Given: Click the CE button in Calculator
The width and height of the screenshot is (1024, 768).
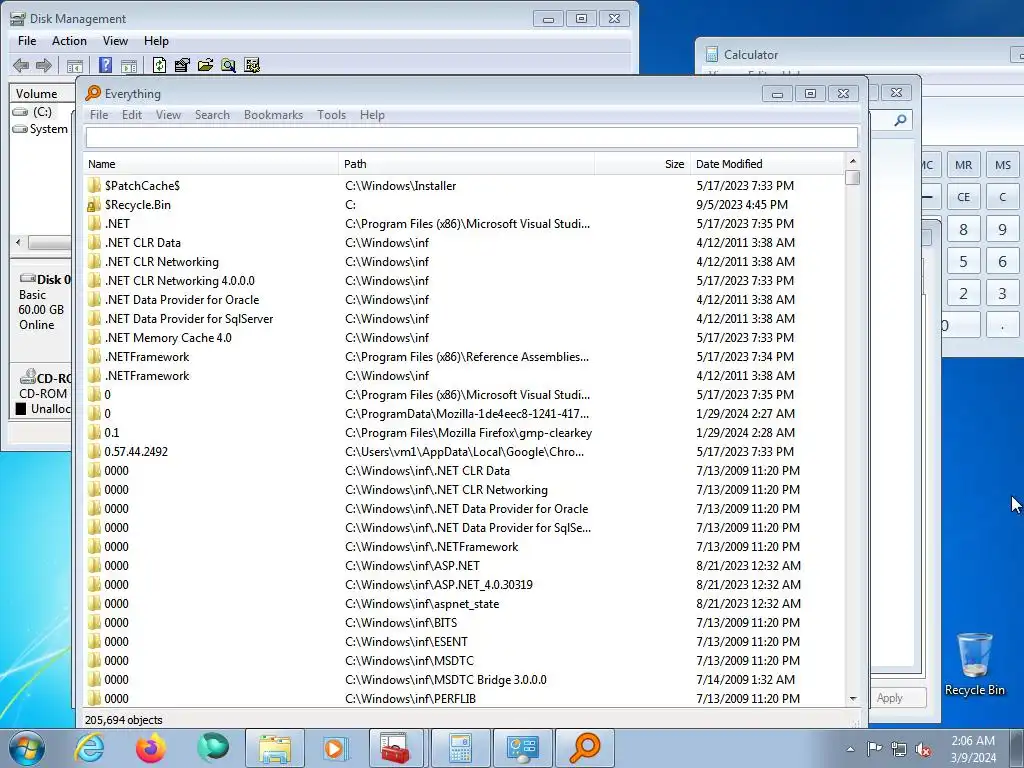Looking at the screenshot, I should tap(963, 197).
